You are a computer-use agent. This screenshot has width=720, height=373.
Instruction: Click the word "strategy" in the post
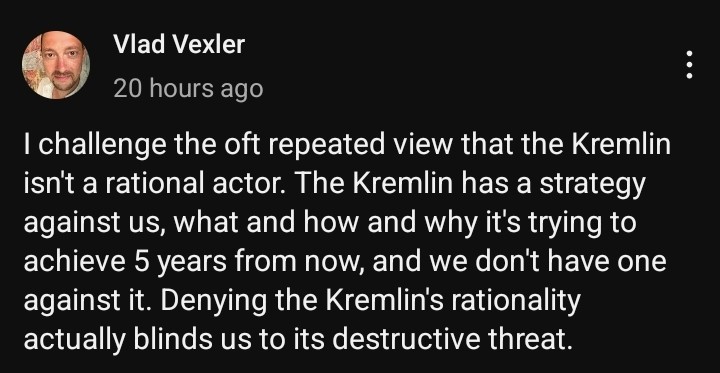coord(592,185)
